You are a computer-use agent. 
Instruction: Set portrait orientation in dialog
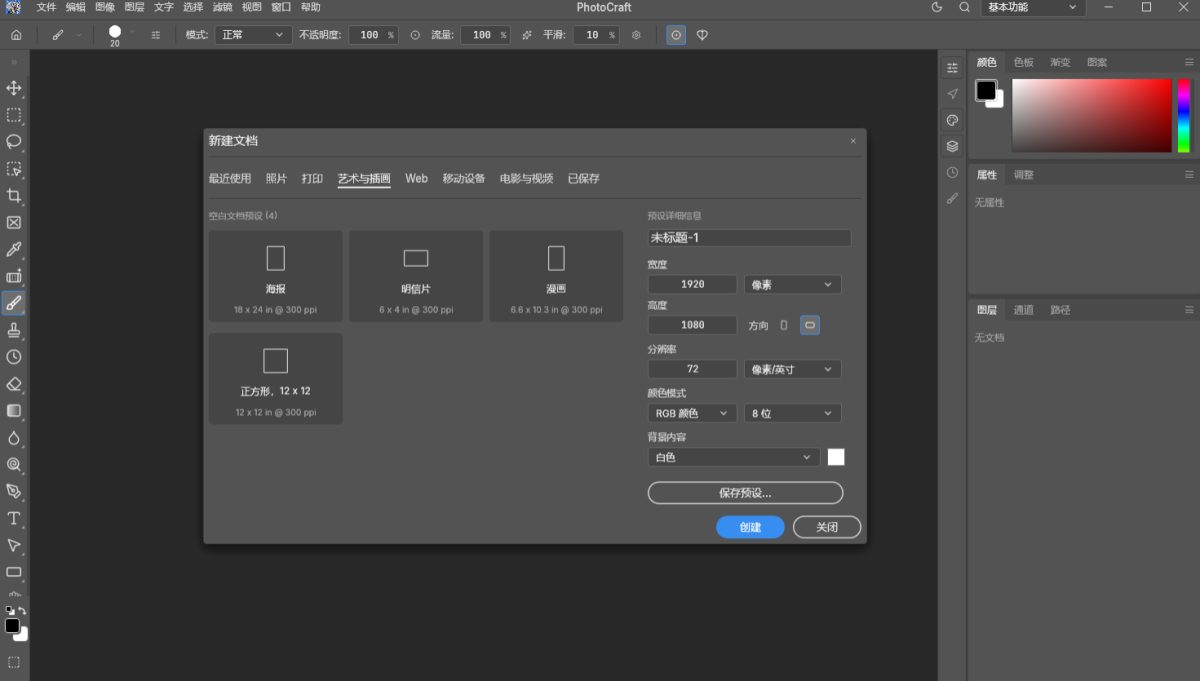[784, 325]
